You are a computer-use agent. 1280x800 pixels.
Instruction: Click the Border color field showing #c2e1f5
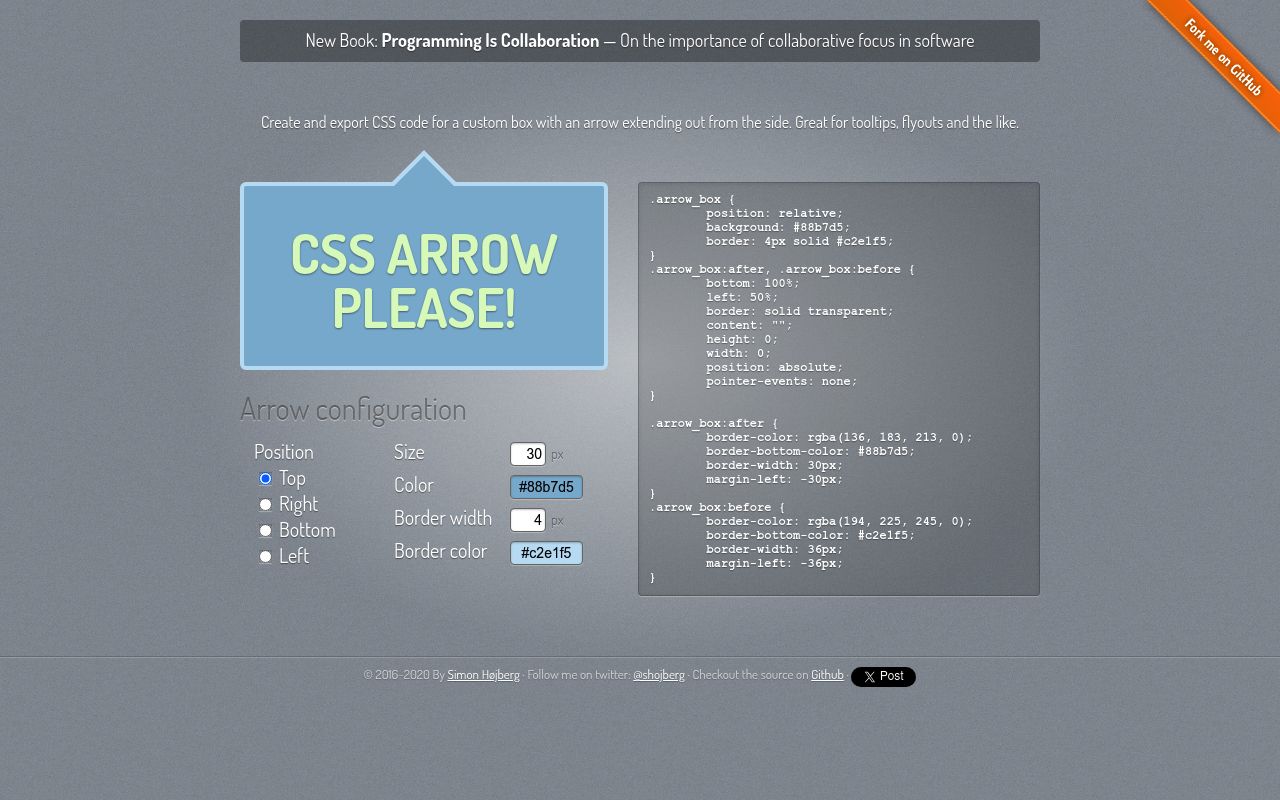coord(546,552)
